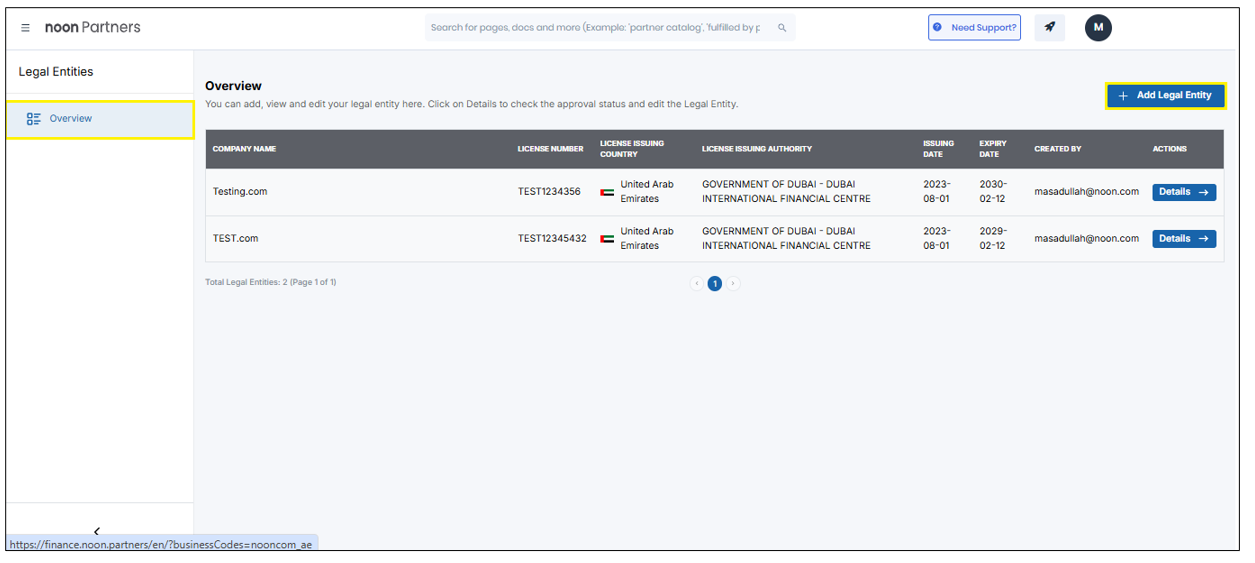Click the Overview sidebar icon

(x=34, y=119)
